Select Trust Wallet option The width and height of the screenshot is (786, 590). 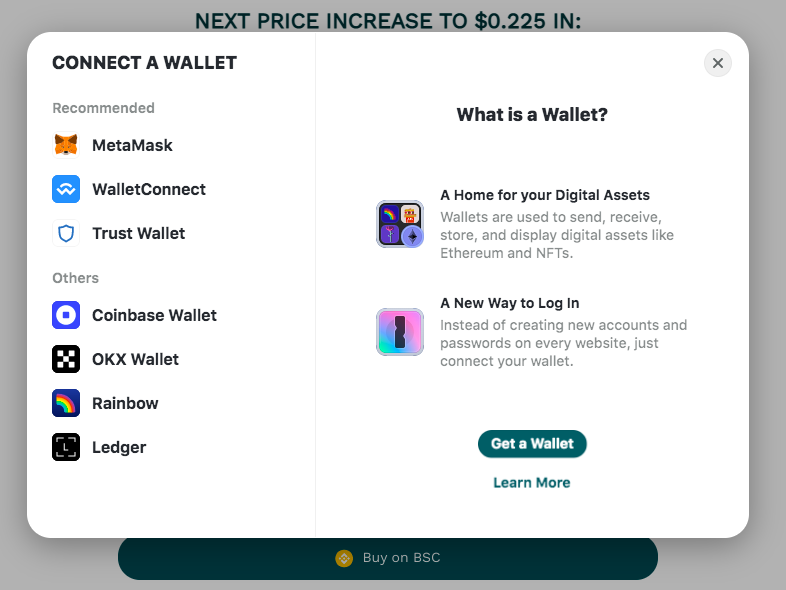(x=139, y=233)
